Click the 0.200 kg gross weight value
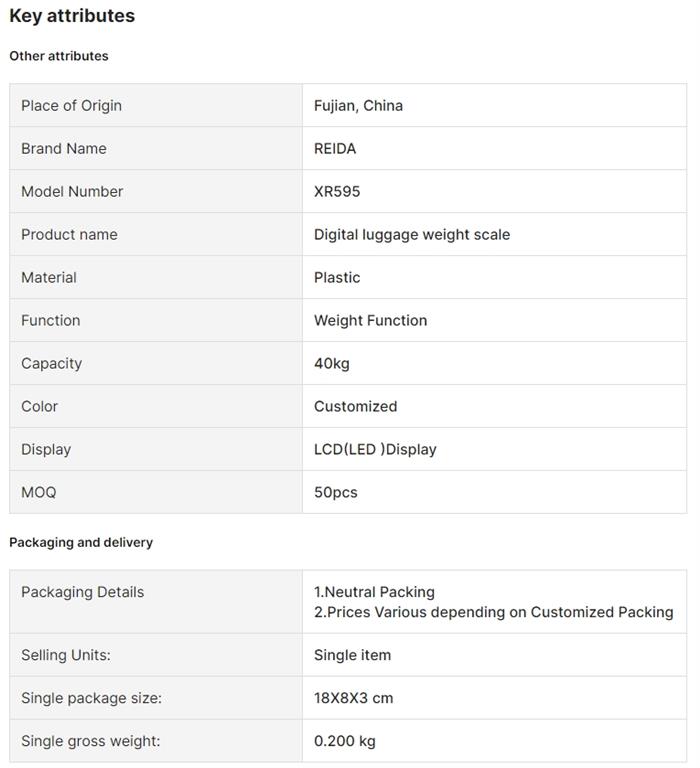 pos(345,741)
